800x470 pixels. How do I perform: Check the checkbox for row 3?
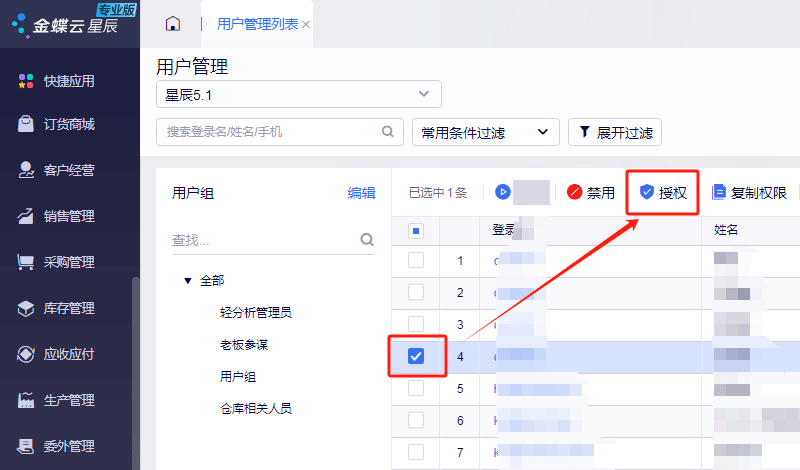click(416, 324)
